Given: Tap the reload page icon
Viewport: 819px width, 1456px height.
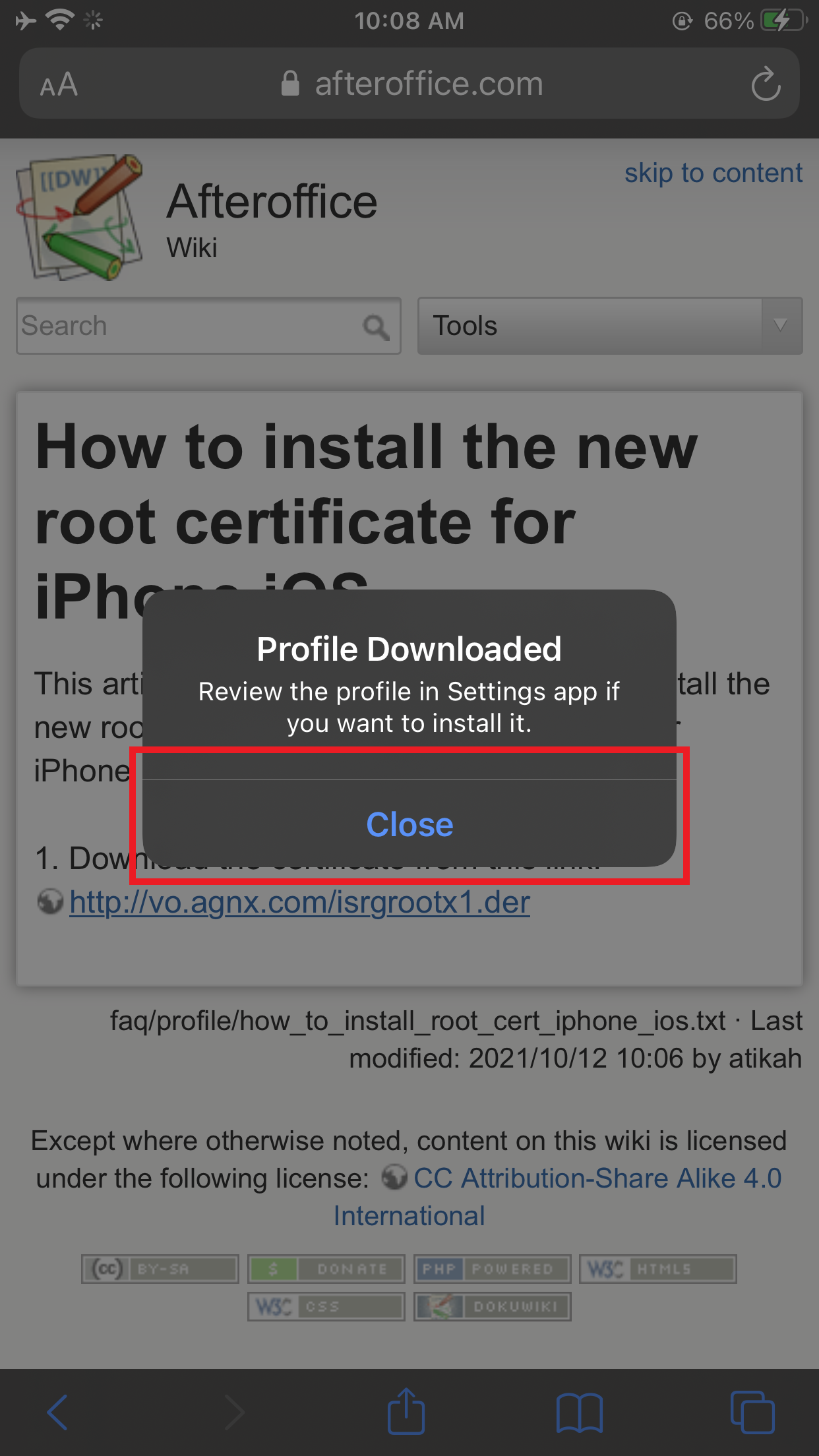Looking at the screenshot, I should (x=766, y=84).
